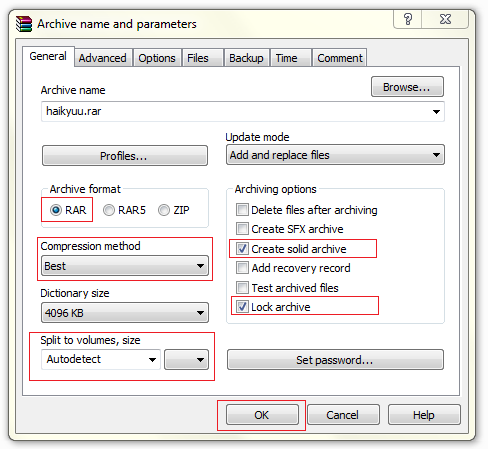
Task: Check Test archived files option
Action: tap(242, 287)
